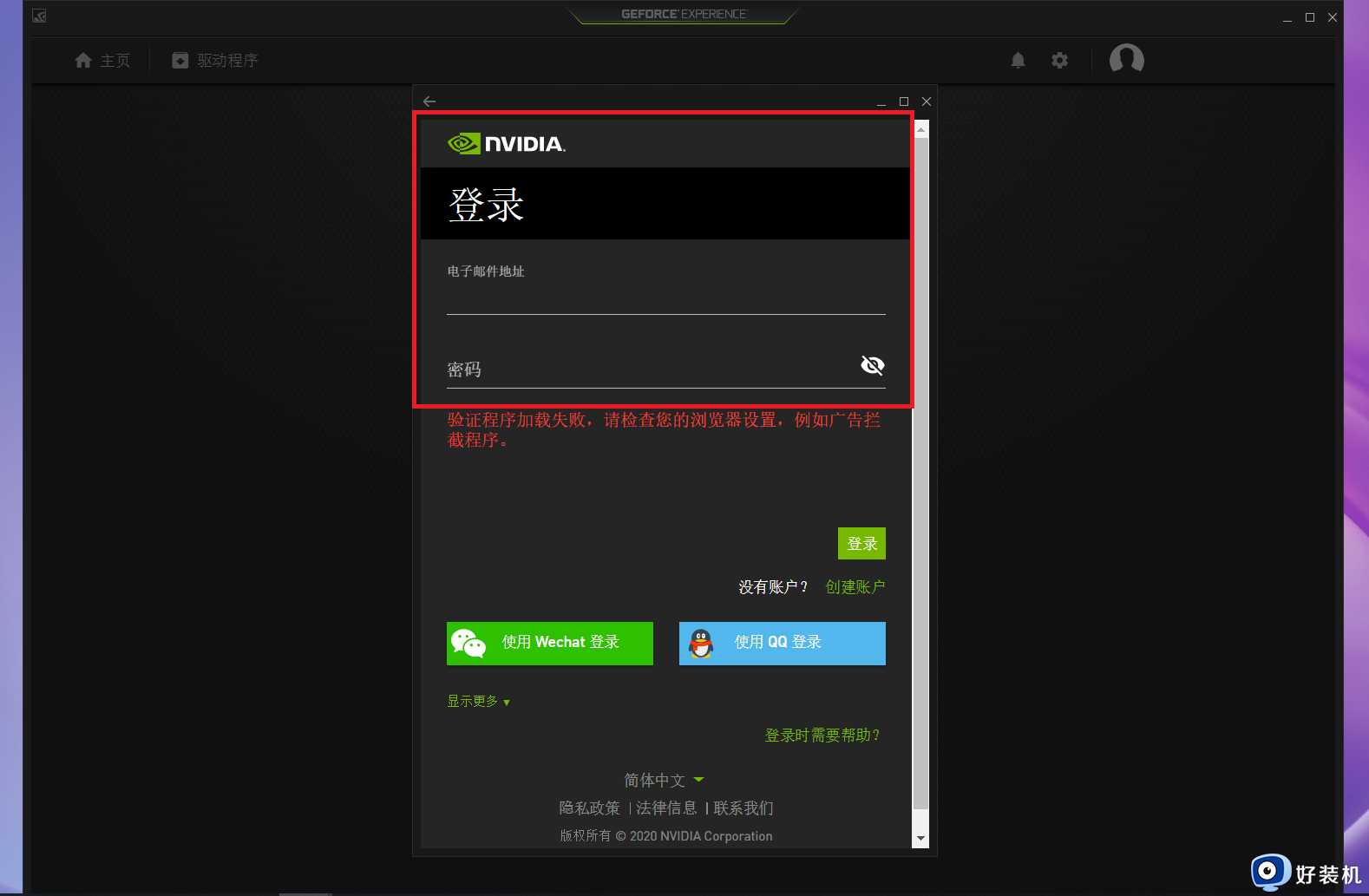This screenshot has height=896, width=1369.
Task: Open the drivers tab 驱动程序
Action: (x=214, y=60)
